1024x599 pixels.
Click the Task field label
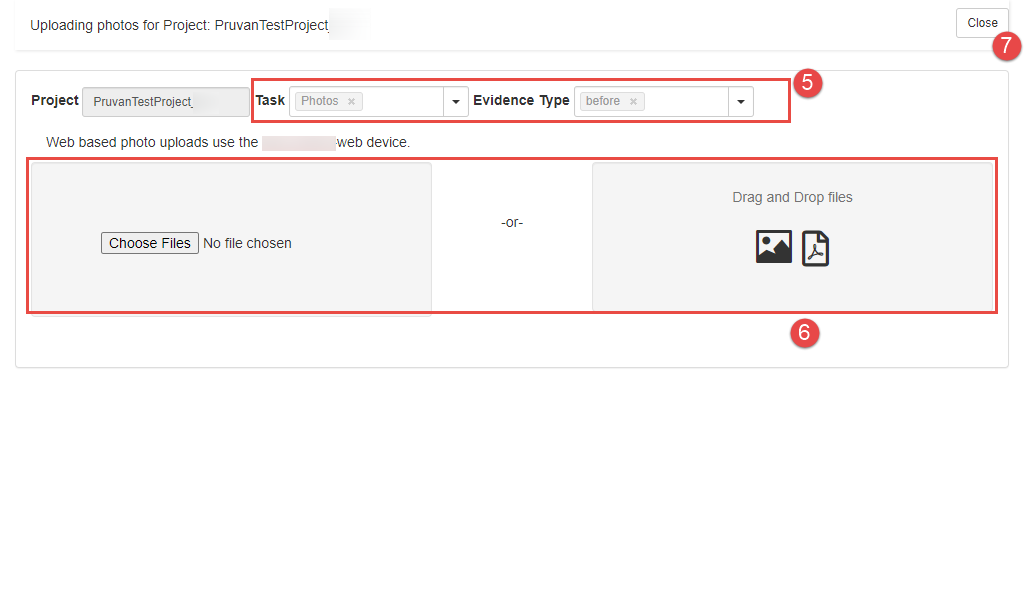[270, 101]
